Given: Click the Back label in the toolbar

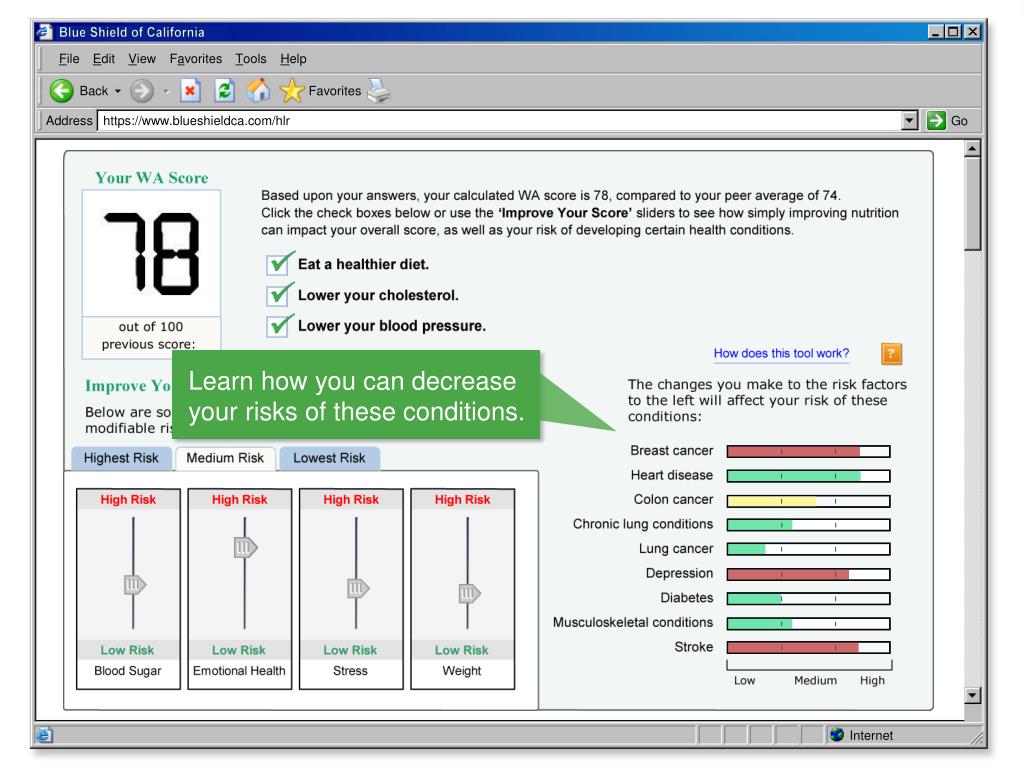Looking at the screenshot, I should tap(93, 91).
